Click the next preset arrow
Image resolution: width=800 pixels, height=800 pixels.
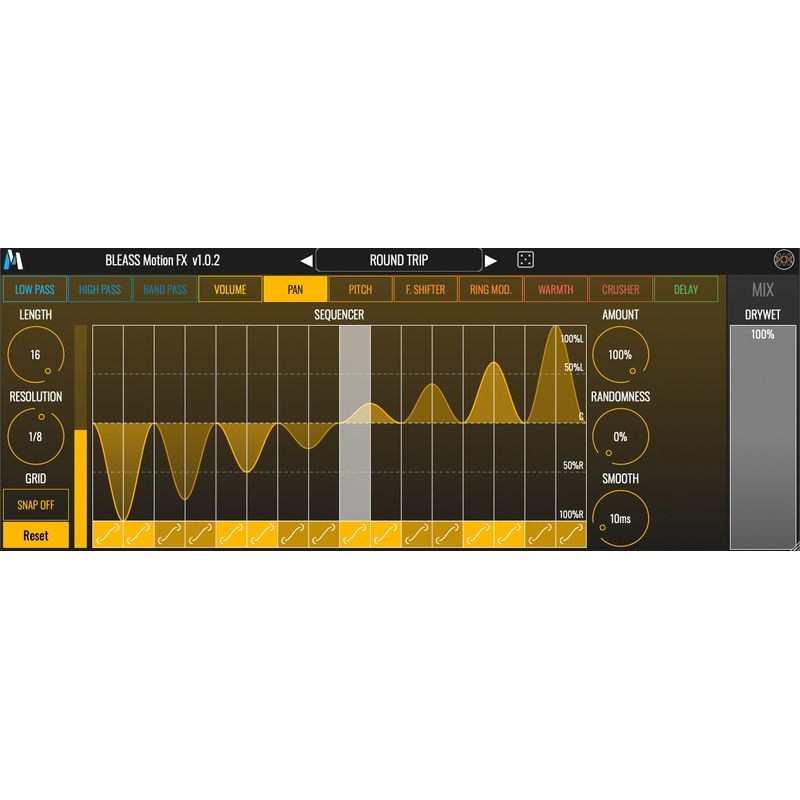point(493,258)
